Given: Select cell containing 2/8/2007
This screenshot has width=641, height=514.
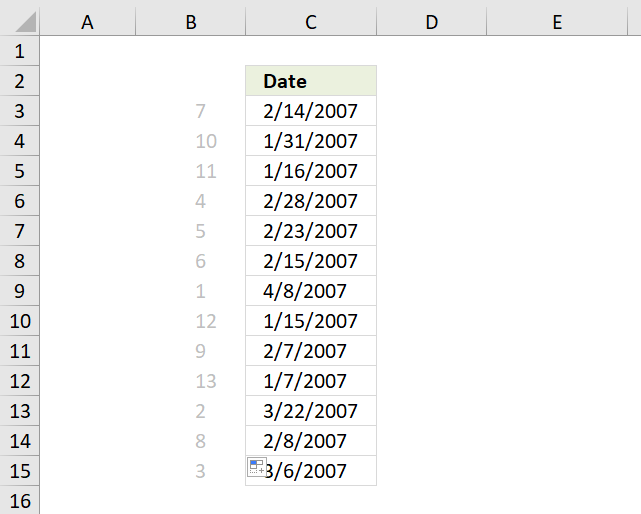Looking at the screenshot, I should coord(311,441).
